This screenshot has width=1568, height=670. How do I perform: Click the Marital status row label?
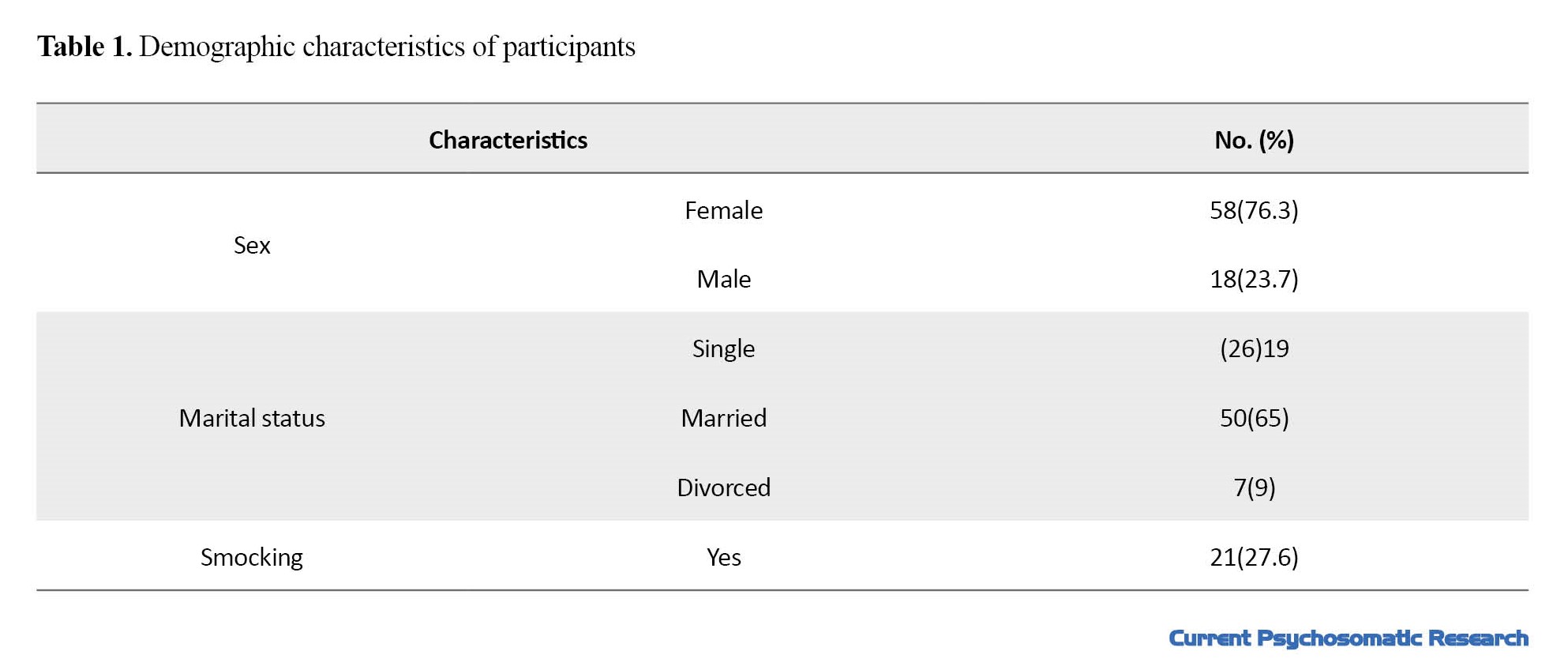(x=252, y=418)
